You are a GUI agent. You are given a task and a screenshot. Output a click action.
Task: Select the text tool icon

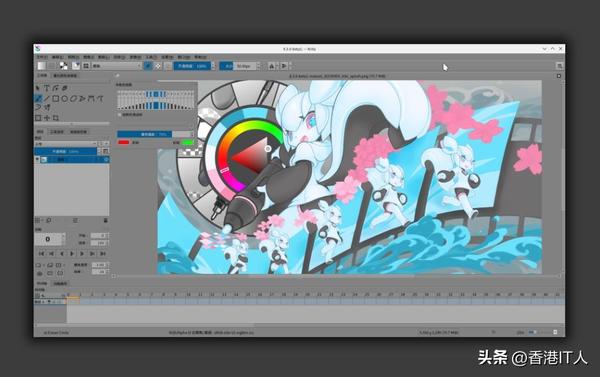point(47,88)
